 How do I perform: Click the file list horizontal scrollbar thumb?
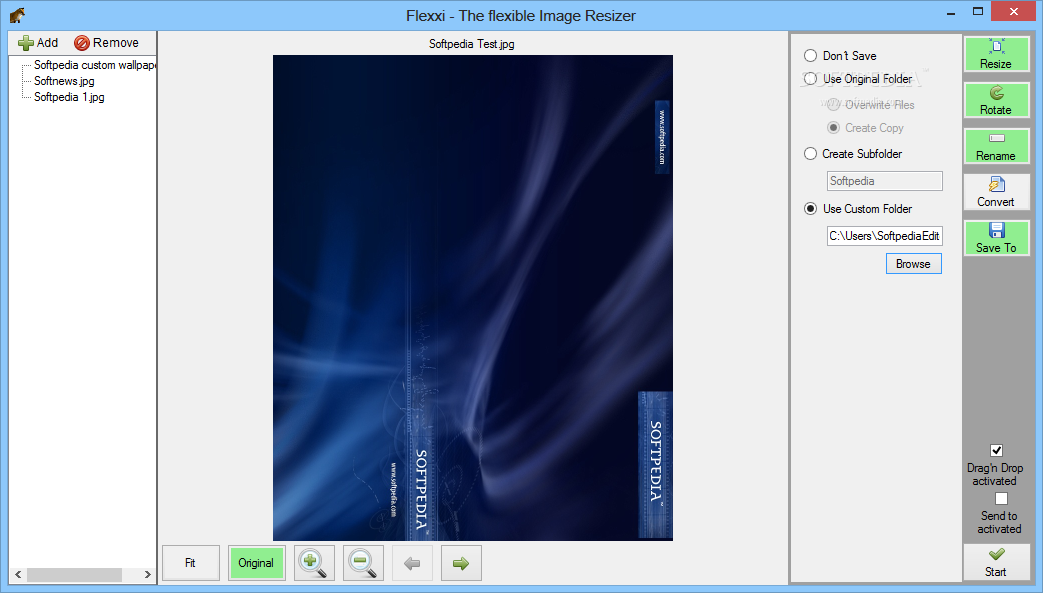74,574
